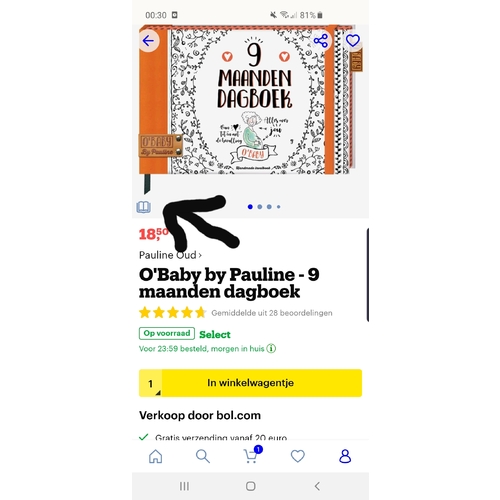
Task: Select the third image carousel dot
Action: (269, 207)
